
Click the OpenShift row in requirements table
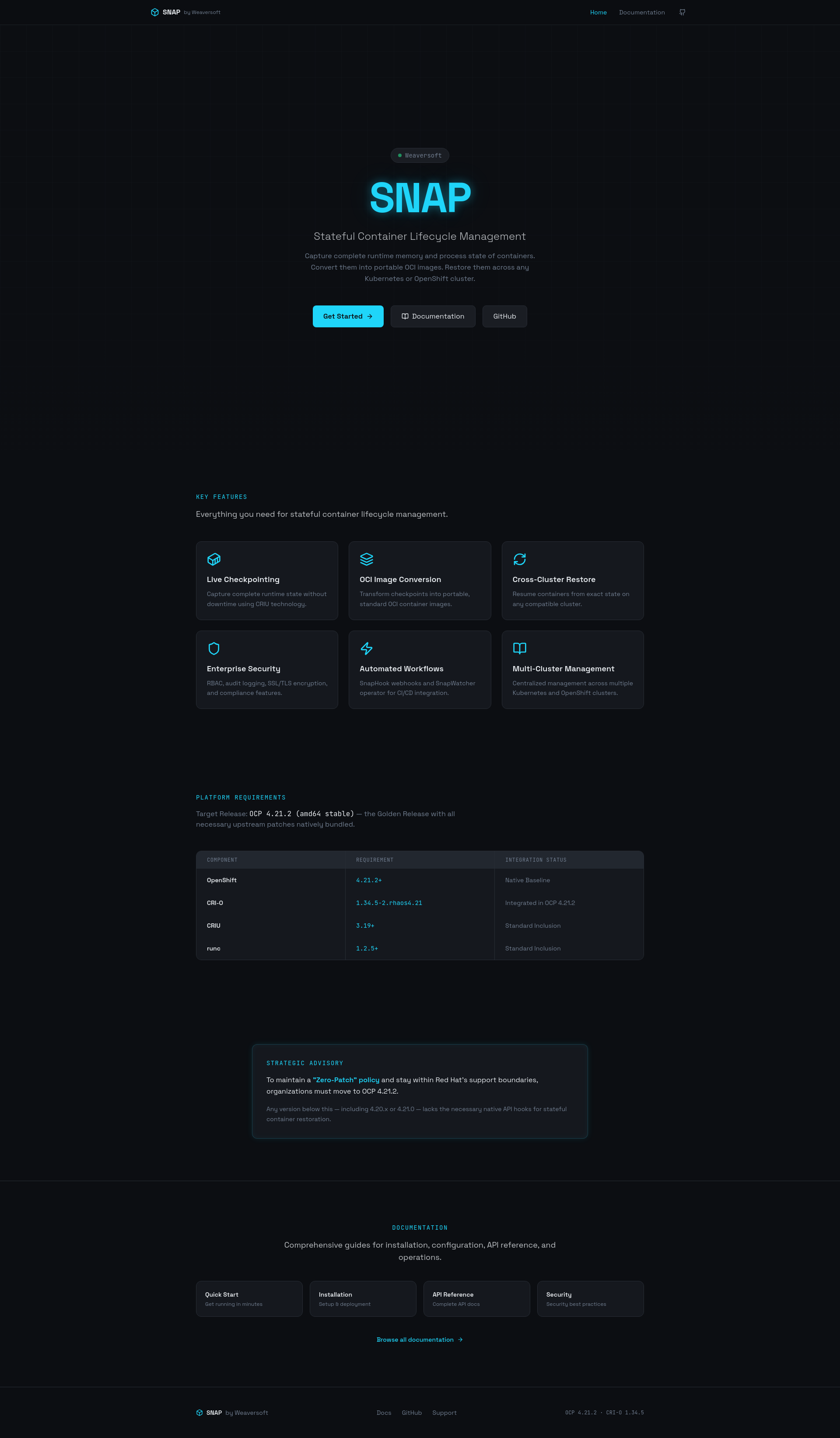coord(420,880)
